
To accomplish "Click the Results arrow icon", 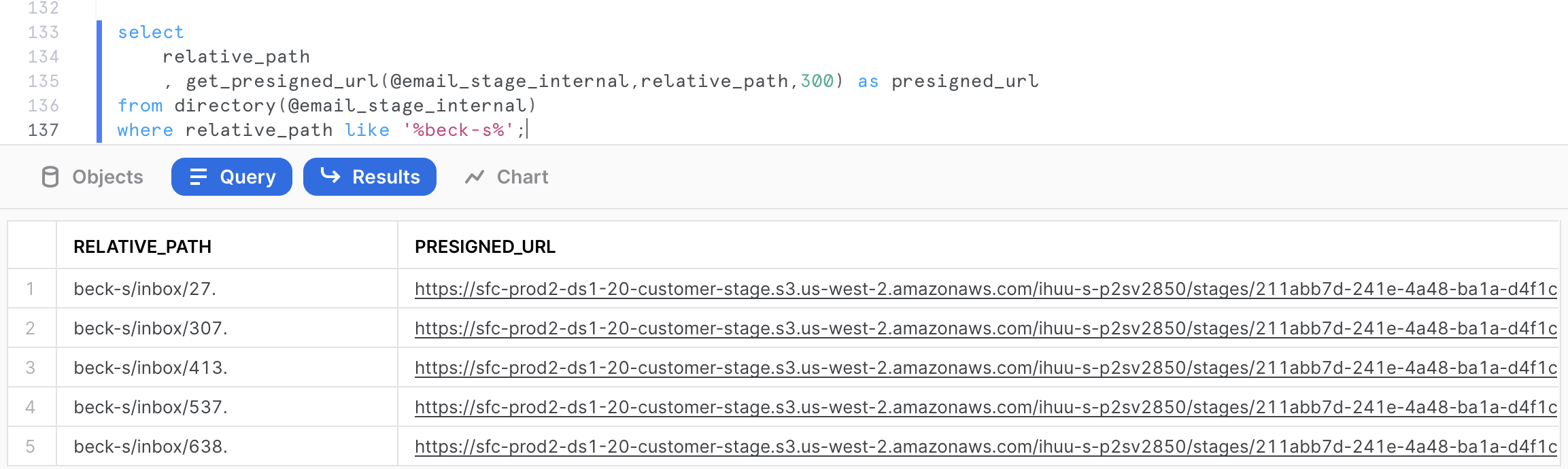I will pos(330,176).
